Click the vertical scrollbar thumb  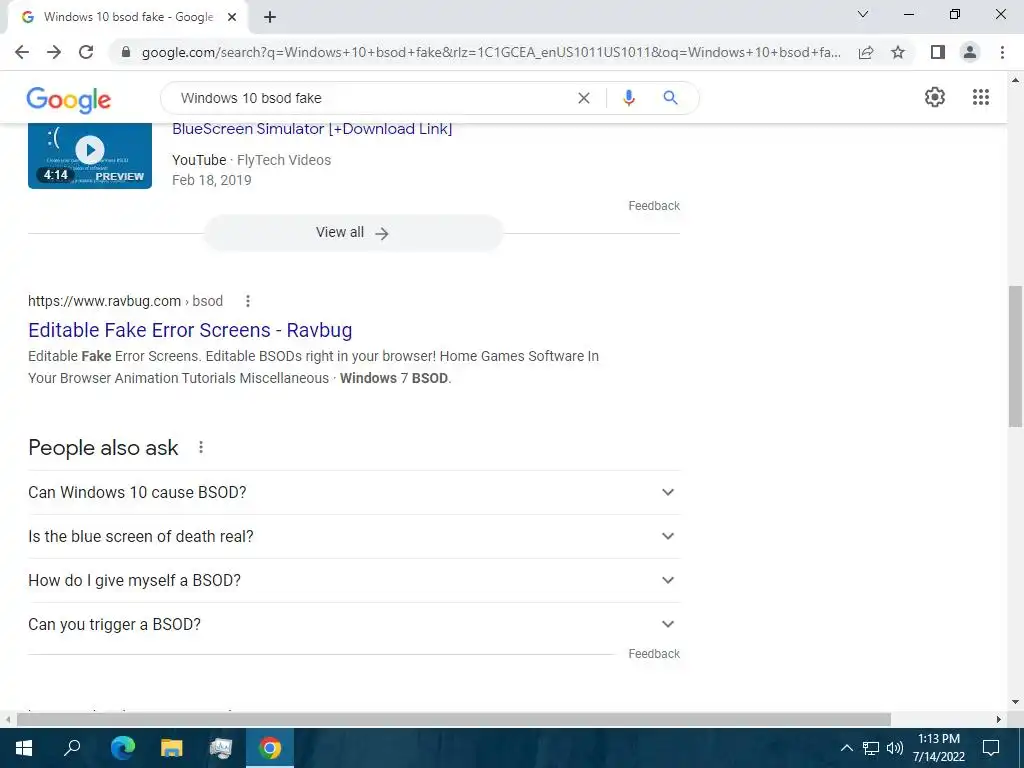pos(1015,356)
